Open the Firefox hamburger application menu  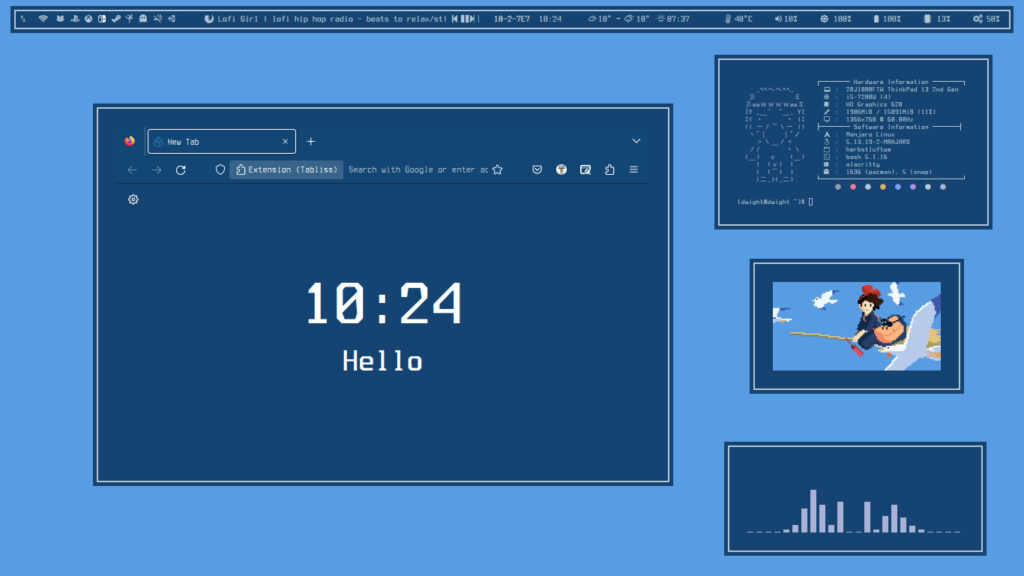(634, 170)
